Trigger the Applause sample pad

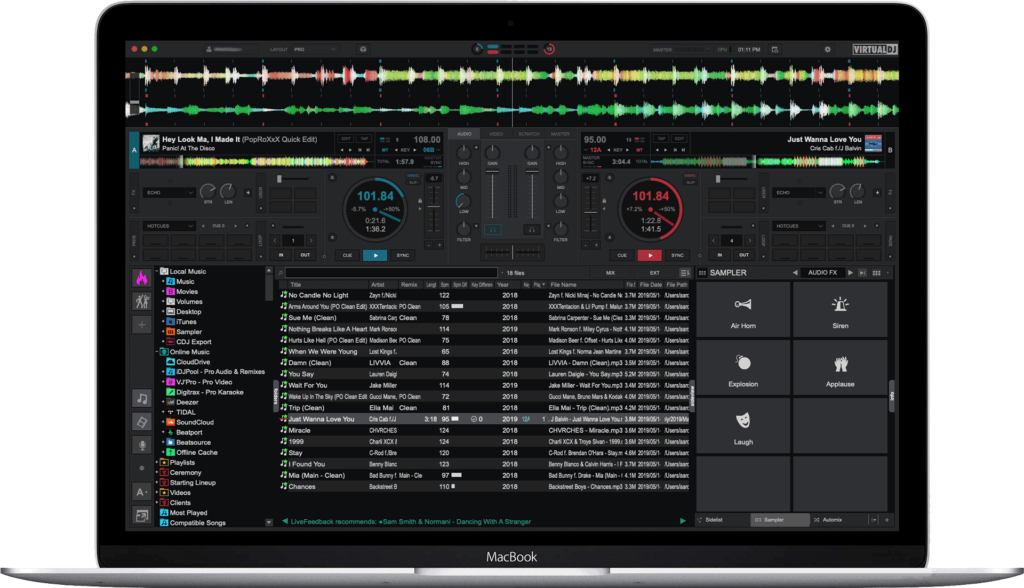[840, 368]
